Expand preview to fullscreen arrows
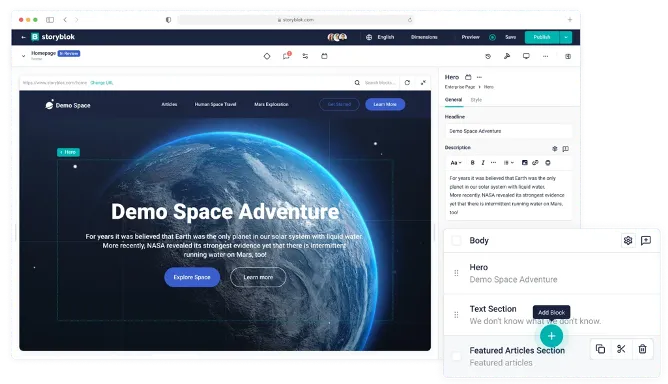668x384 pixels. coord(423,83)
